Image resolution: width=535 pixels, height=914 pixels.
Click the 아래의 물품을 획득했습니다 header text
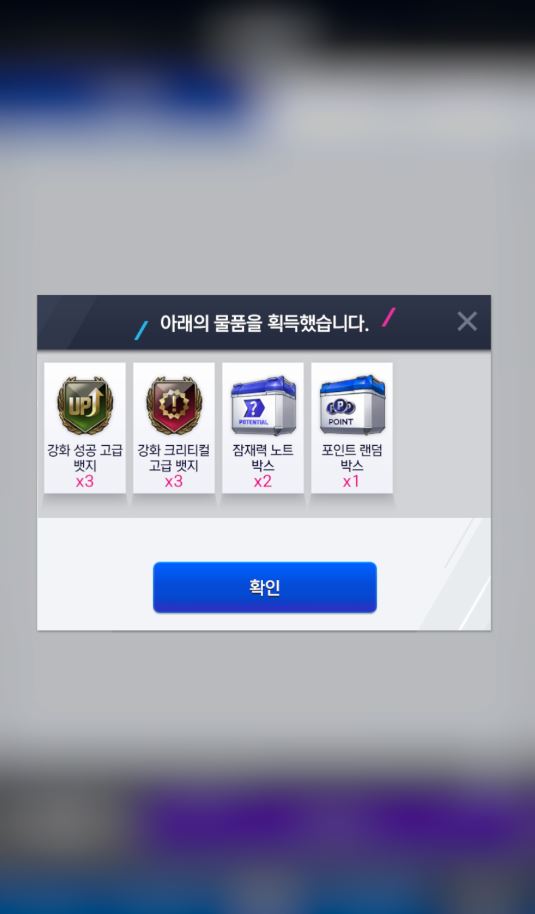[x=264, y=322]
